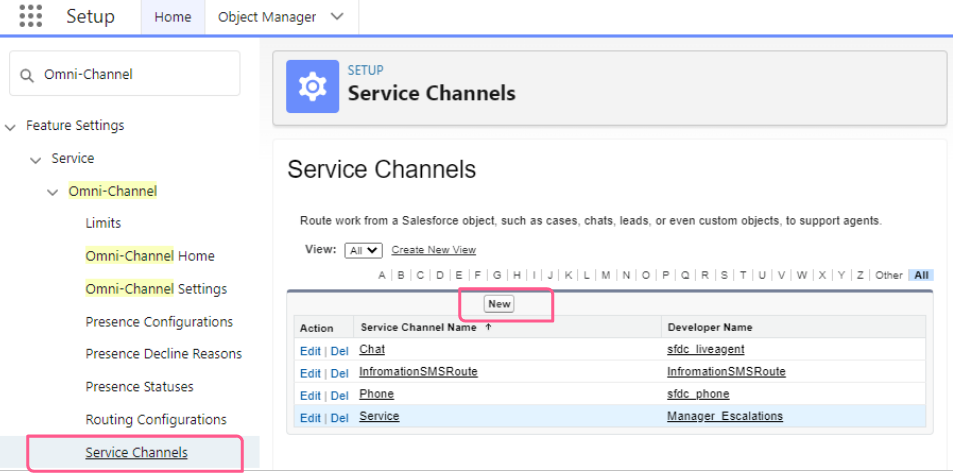Collapse the Feature Settings tree node
Image resolution: width=953 pixels, height=474 pixels.
click(x=11, y=126)
